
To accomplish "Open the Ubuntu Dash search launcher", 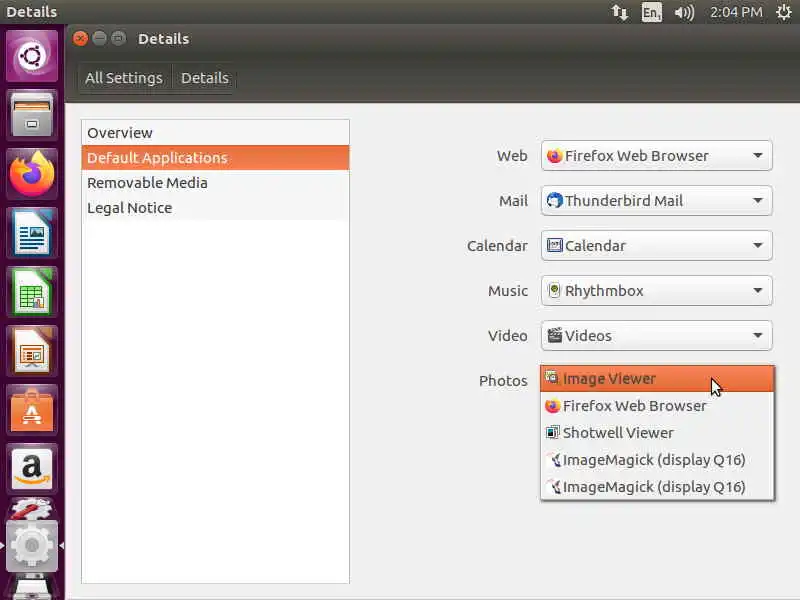I will pos(32,56).
